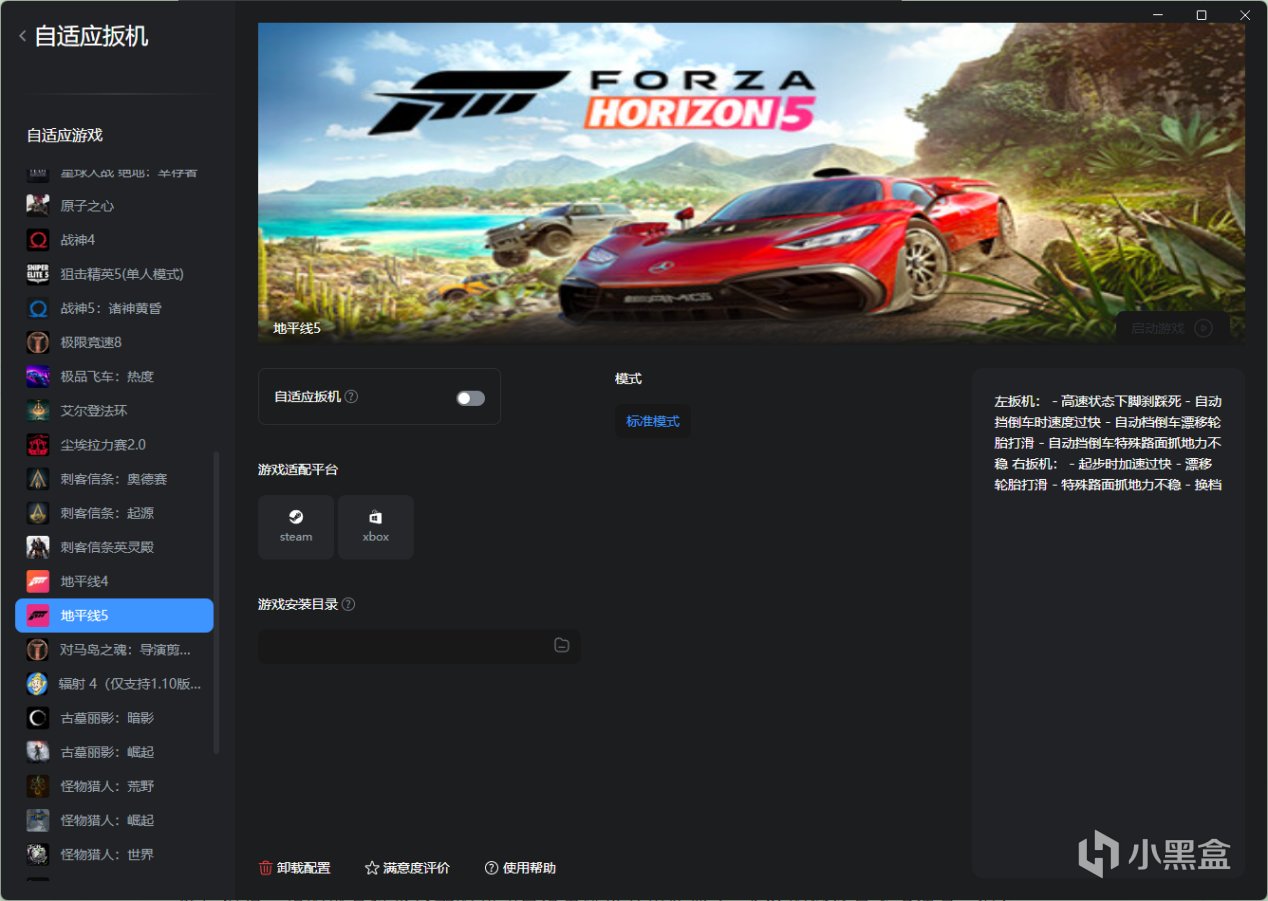1268x901 pixels.
Task: Open help tooltip next to 游戏安装目录
Action: 348,604
